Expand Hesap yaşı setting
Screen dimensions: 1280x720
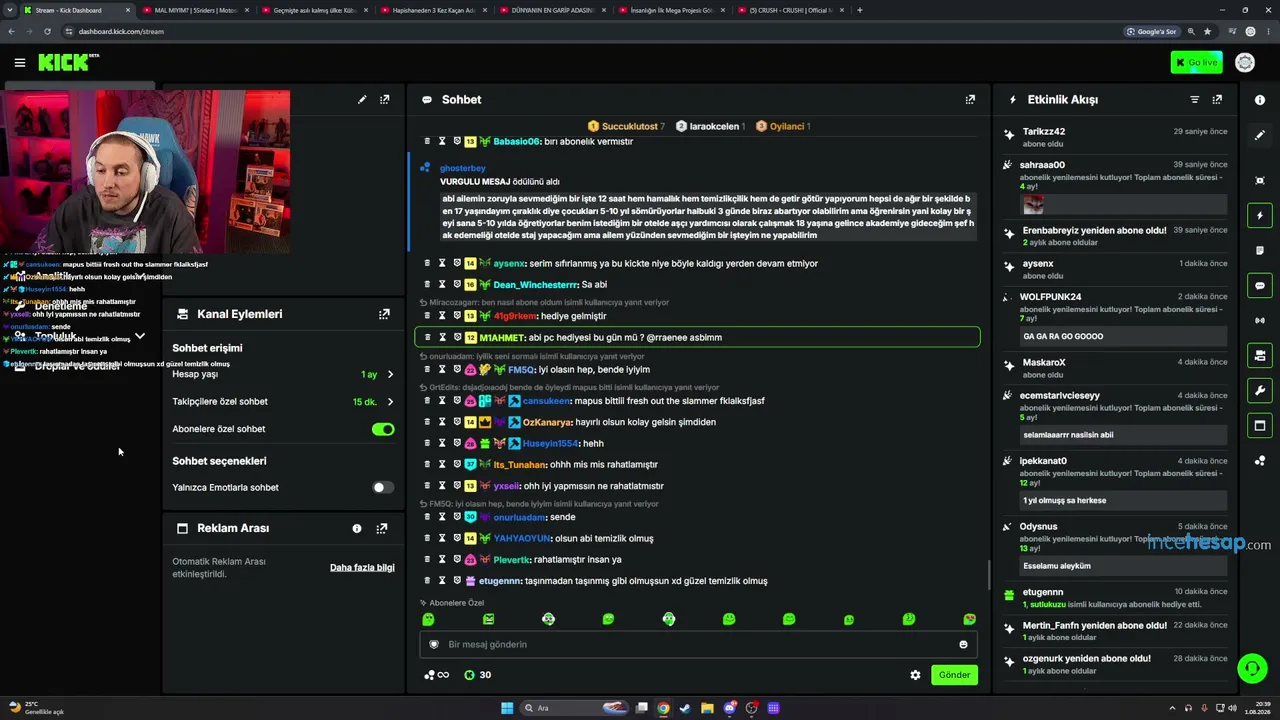(390, 374)
